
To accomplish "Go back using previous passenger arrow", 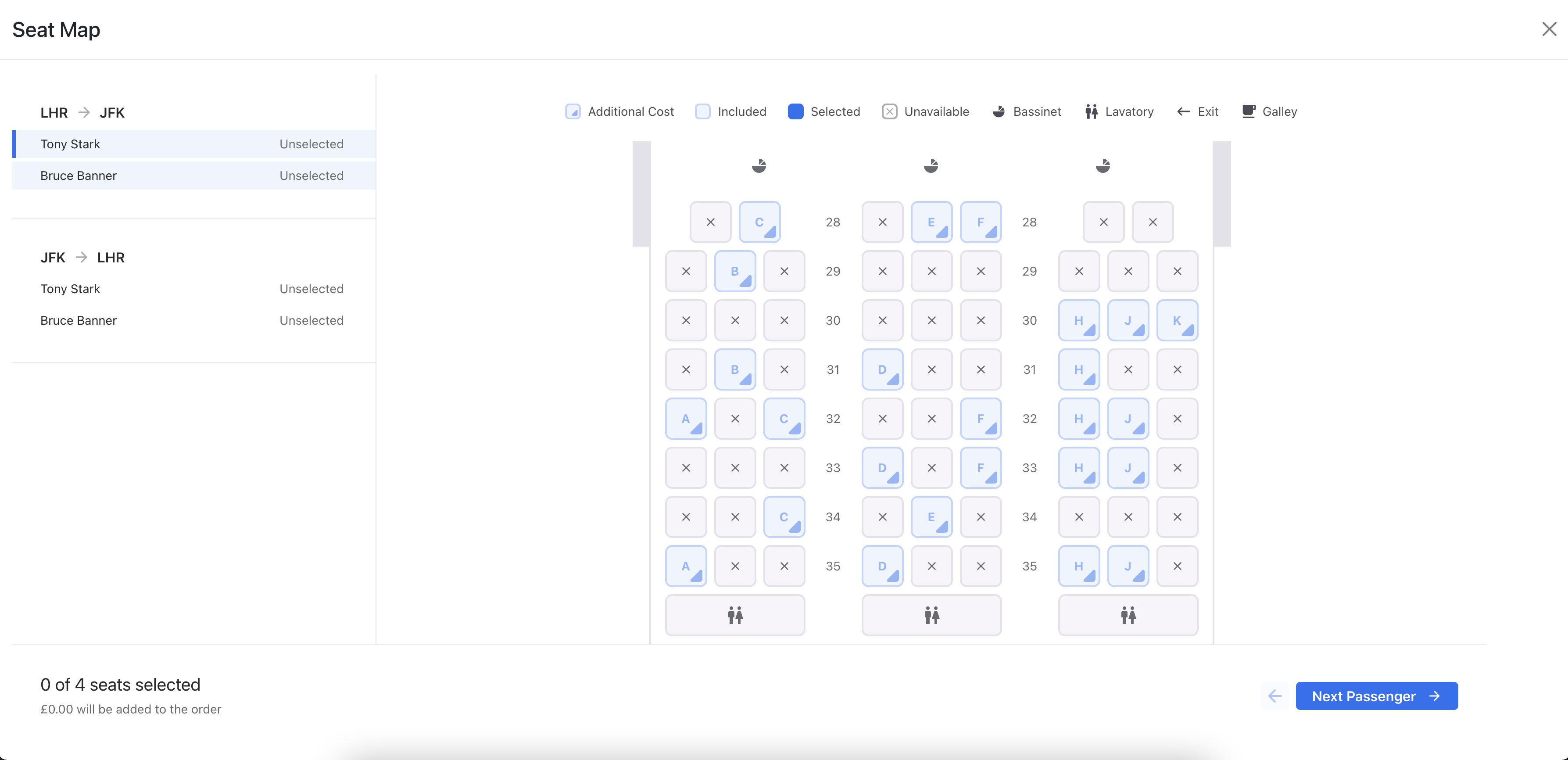I will (x=1274, y=696).
